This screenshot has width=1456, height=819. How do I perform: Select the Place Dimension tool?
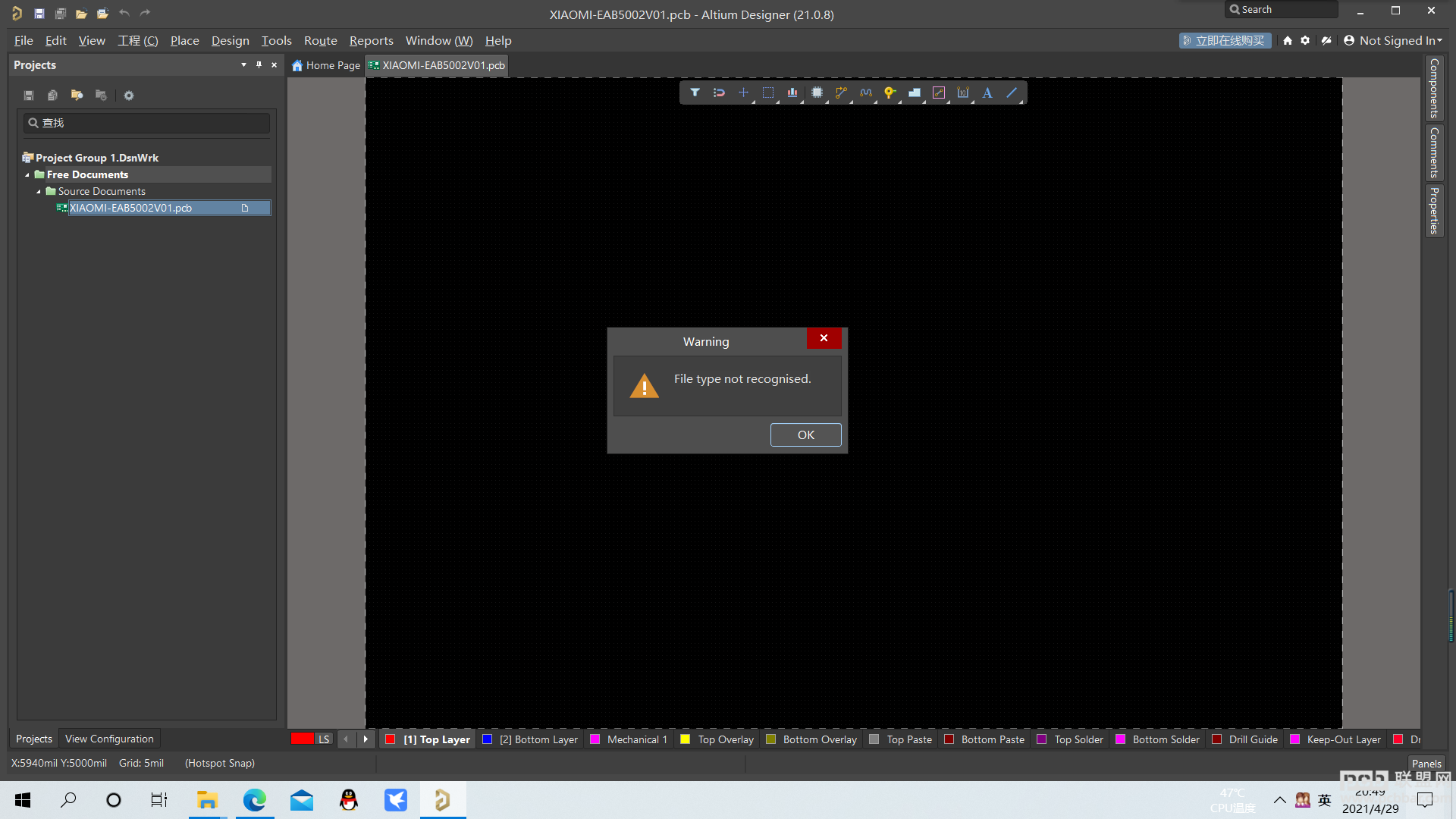[x=963, y=93]
